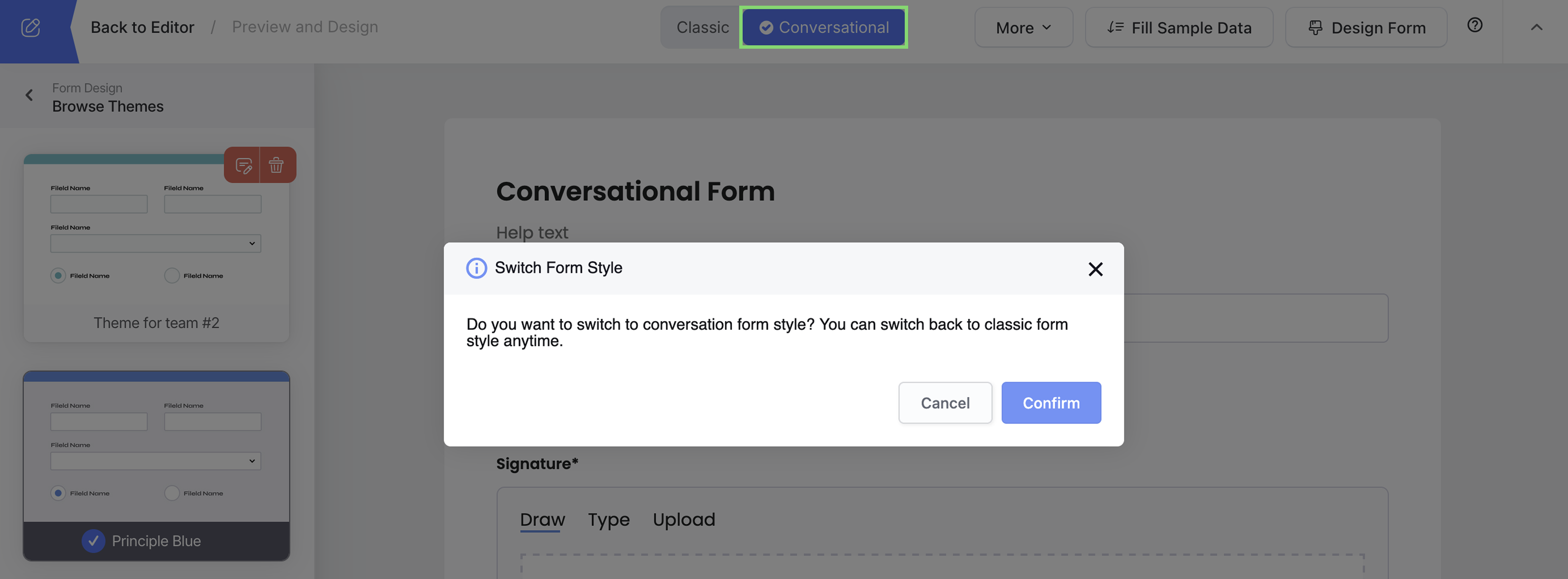Select a Field Name radio in Principle Blue preview
This screenshot has width=1568, height=579.
[x=58, y=493]
